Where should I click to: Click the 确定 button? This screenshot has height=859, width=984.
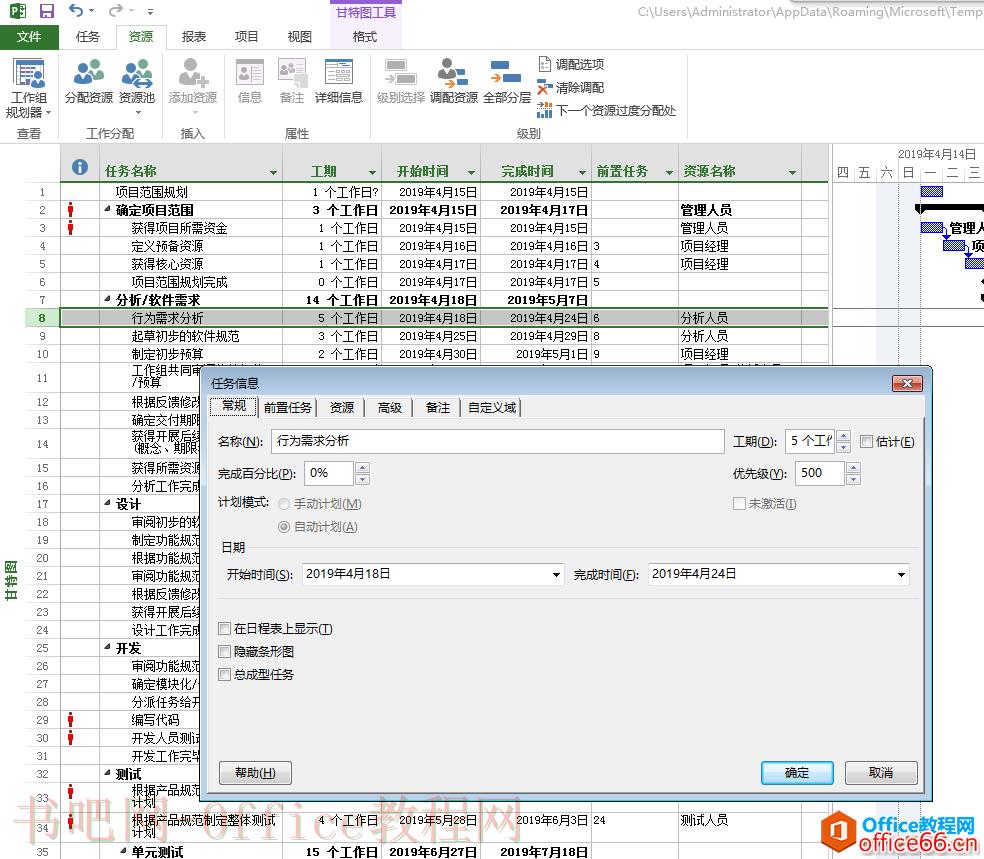[x=797, y=773]
